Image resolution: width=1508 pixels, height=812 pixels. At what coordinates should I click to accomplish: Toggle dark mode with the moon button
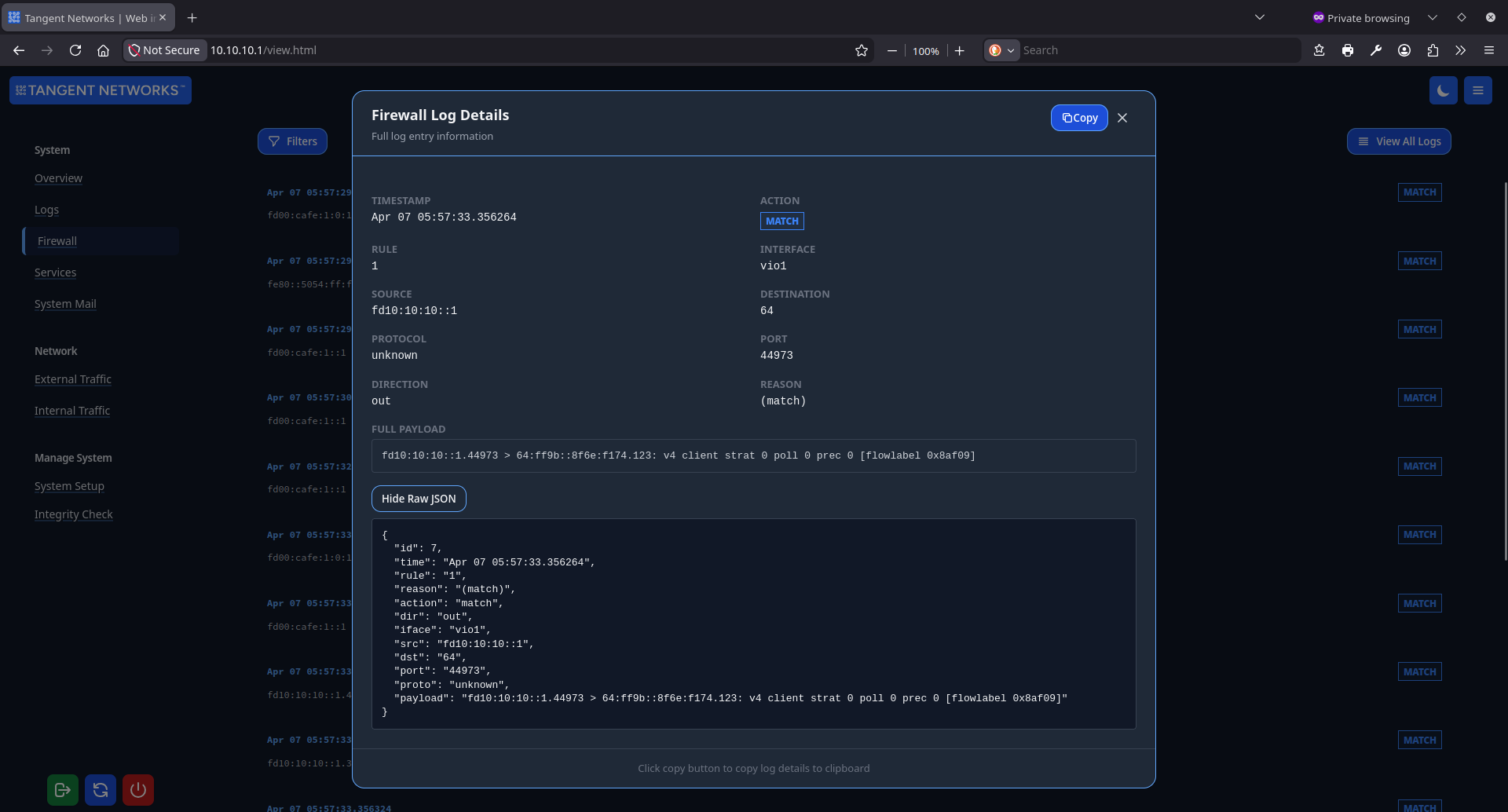click(1444, 90)
